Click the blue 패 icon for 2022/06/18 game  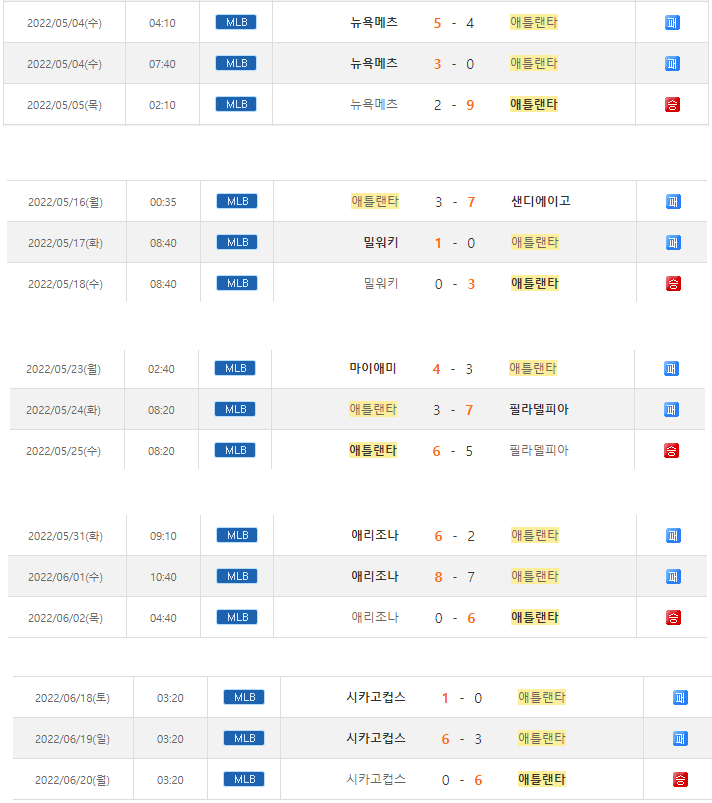(x=680, y=698)
